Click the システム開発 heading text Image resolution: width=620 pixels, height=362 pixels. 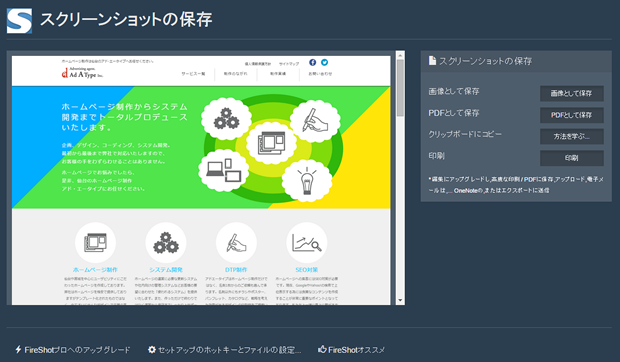166,270
